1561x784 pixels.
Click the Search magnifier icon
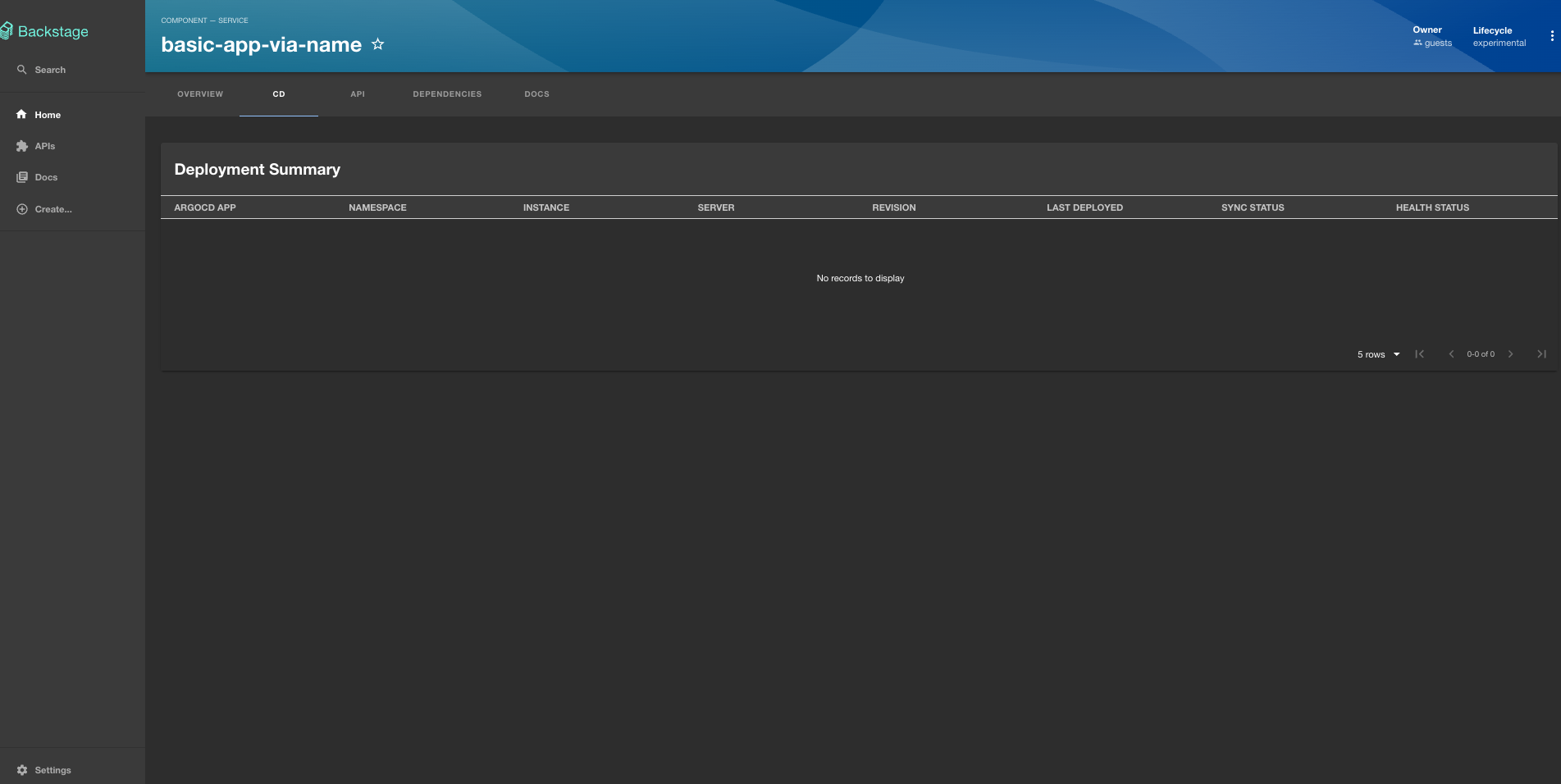point(22,70)
